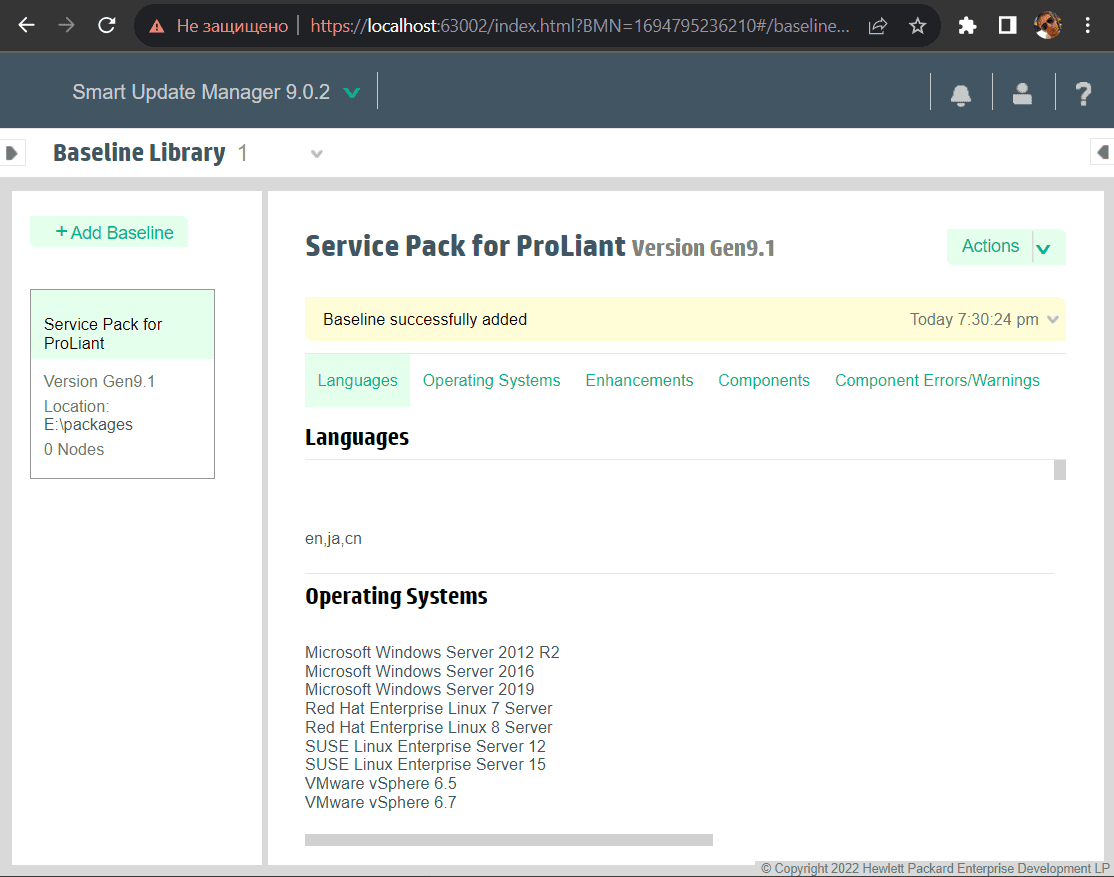Click Red Hat Enterprise Linux 8 Server entry
The height and width of the screenshot is (877, 1114).
(x=428, y=727)
